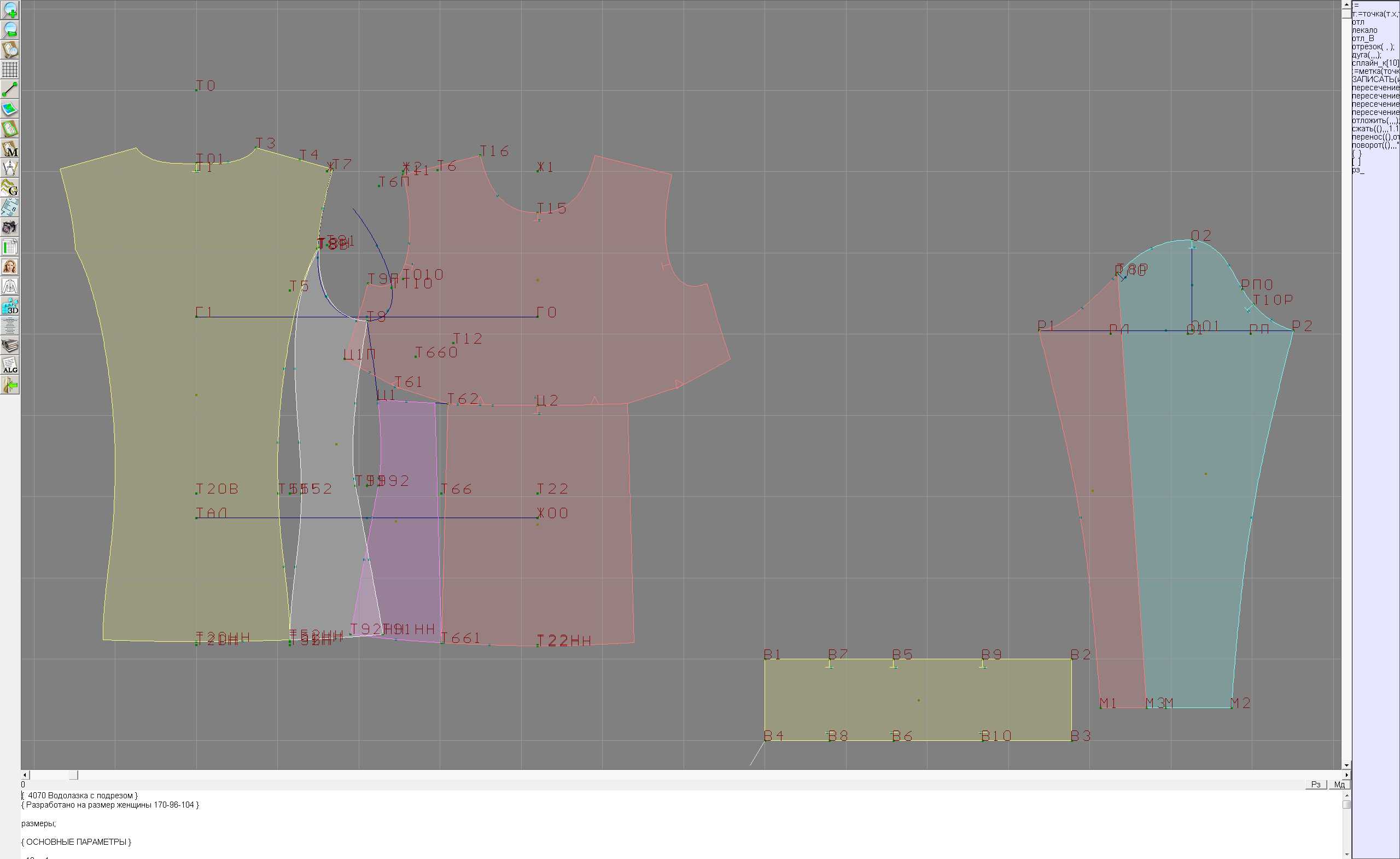Select the line segment drawing tool
The image size is (1400, 859).
(10, 89)
